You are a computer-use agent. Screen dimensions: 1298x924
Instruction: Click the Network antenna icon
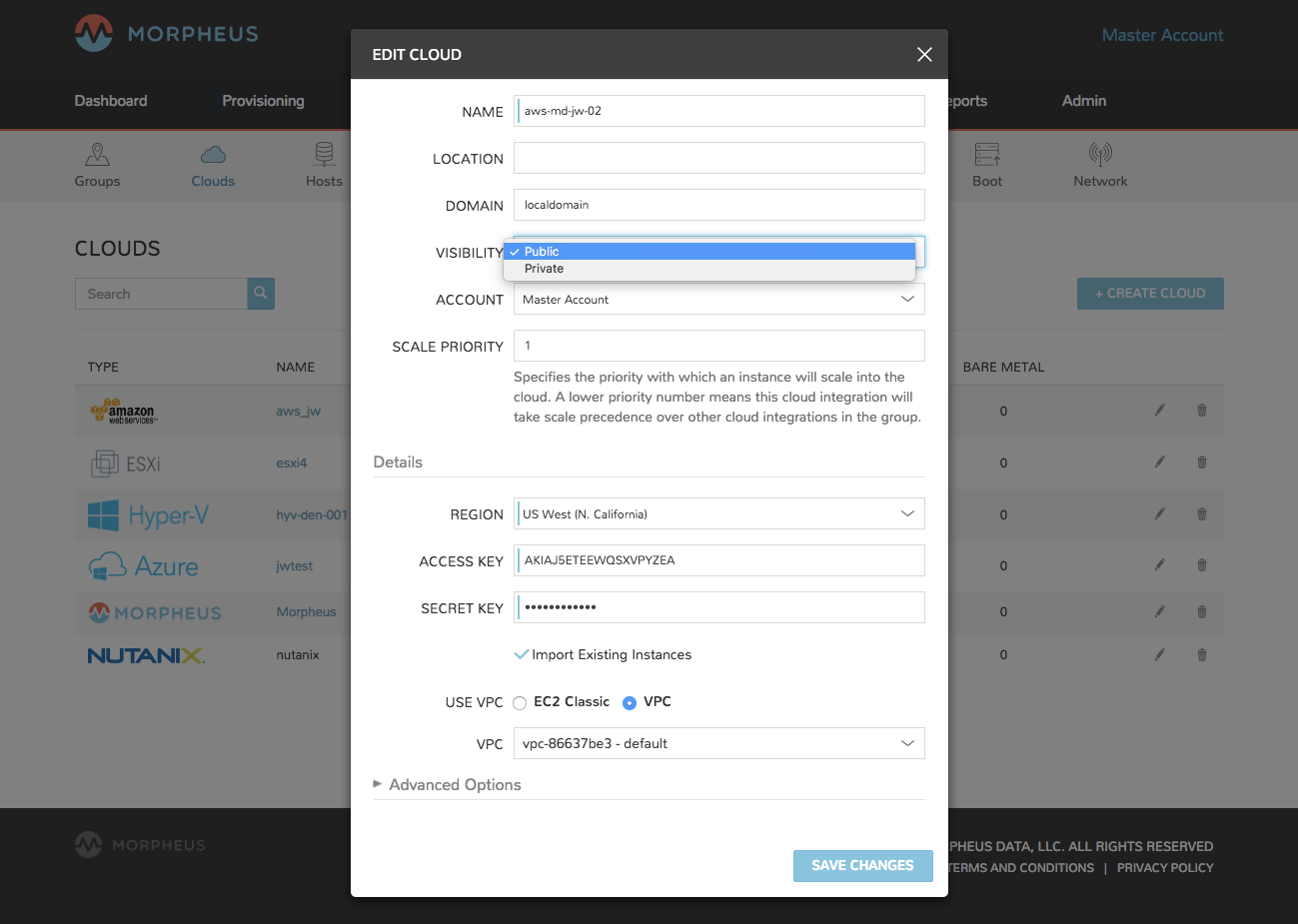[x=1100, y=155]
